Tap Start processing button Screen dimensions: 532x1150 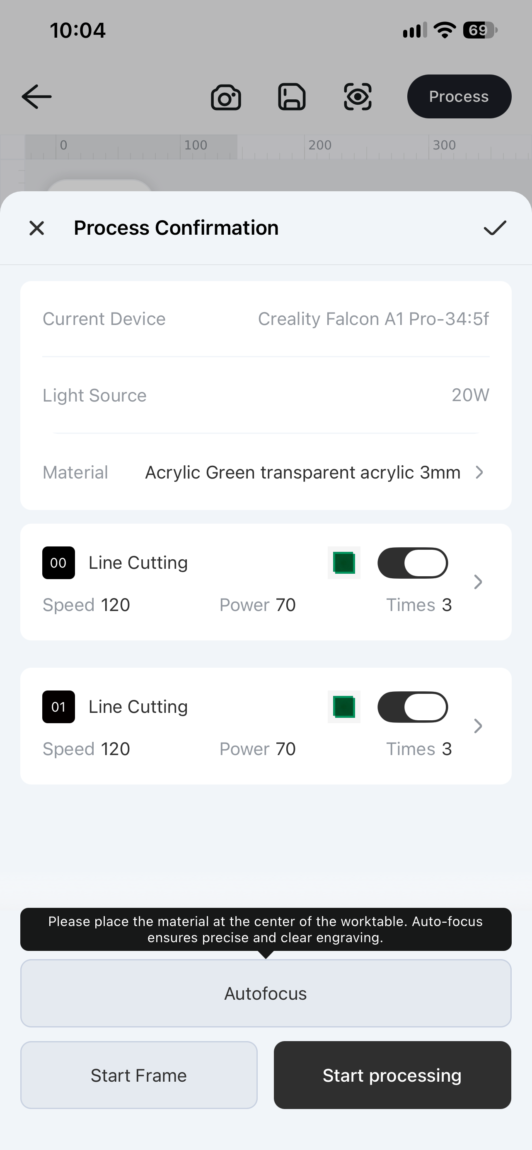(x=393, y=1075)
